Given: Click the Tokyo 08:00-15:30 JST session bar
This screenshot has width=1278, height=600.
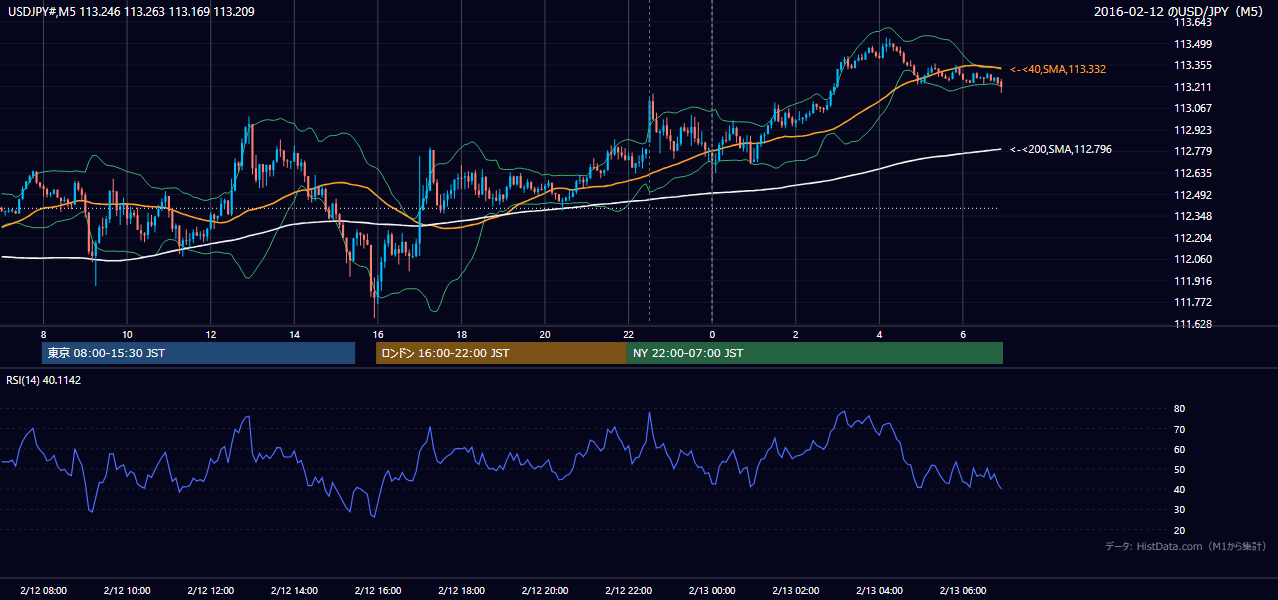Looking at the screenshot, I should pyautogui.click(x=199, y=353).
